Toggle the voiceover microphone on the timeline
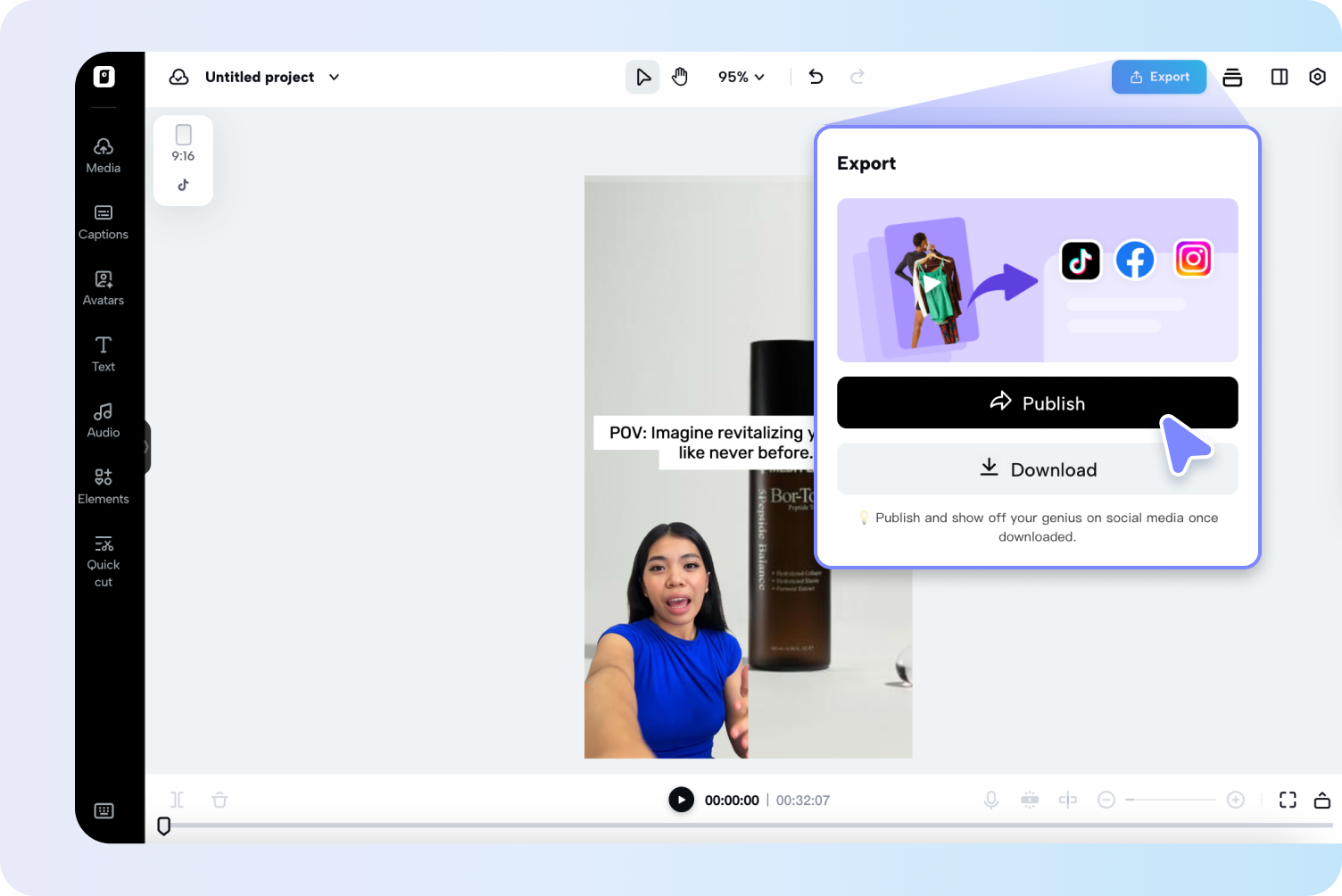The height and width of the screenshot is (896, 1342). (x=991, y=800)
